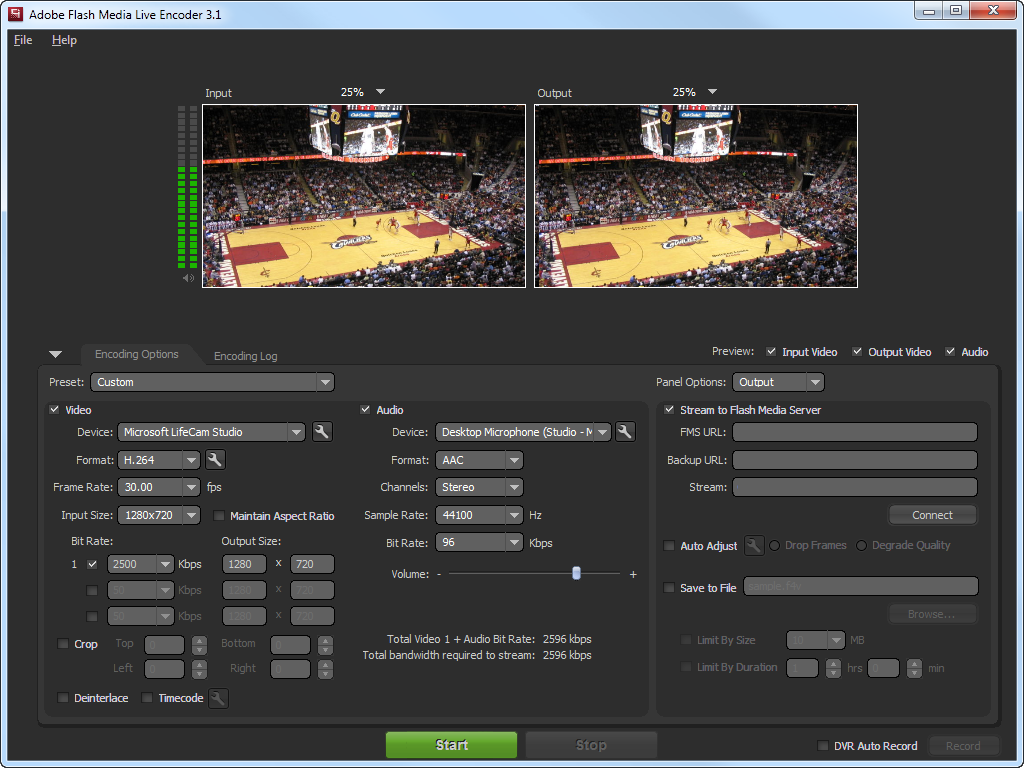Enable Auto Adjust checkbox
Screen dimensions: 1024x768
click(669, 545)
